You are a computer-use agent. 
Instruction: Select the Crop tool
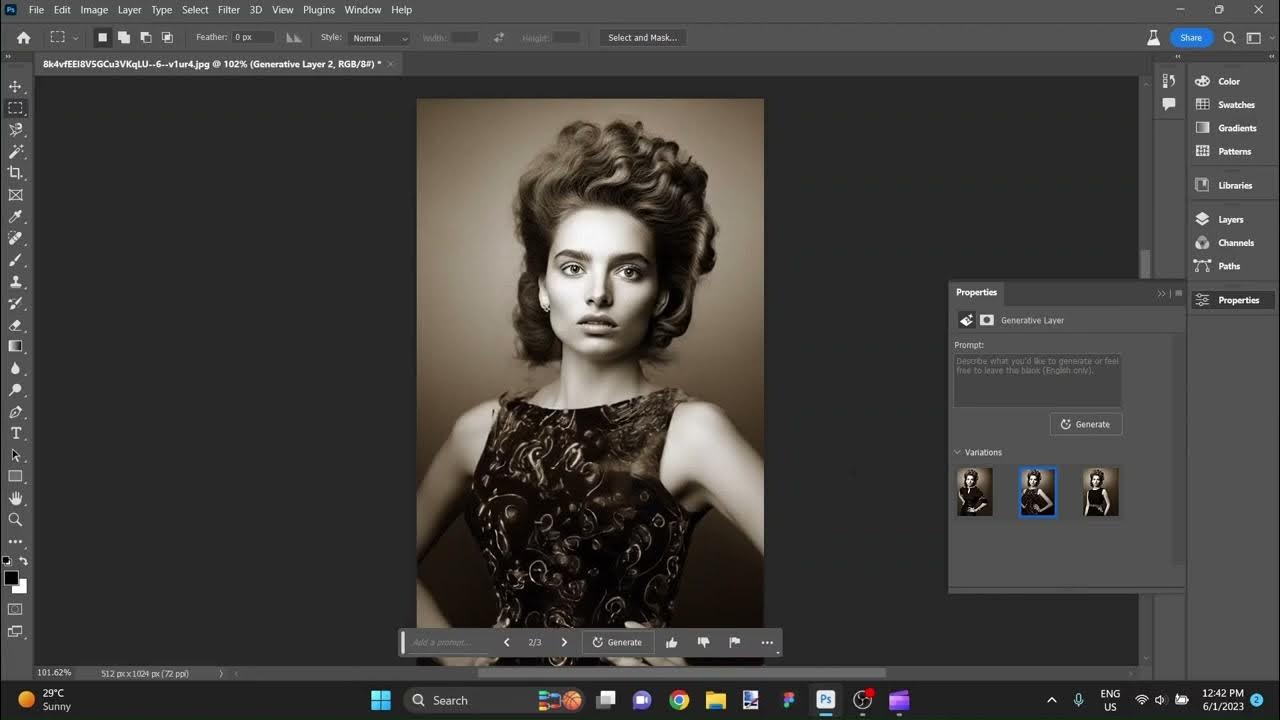[x=15, y=173]
